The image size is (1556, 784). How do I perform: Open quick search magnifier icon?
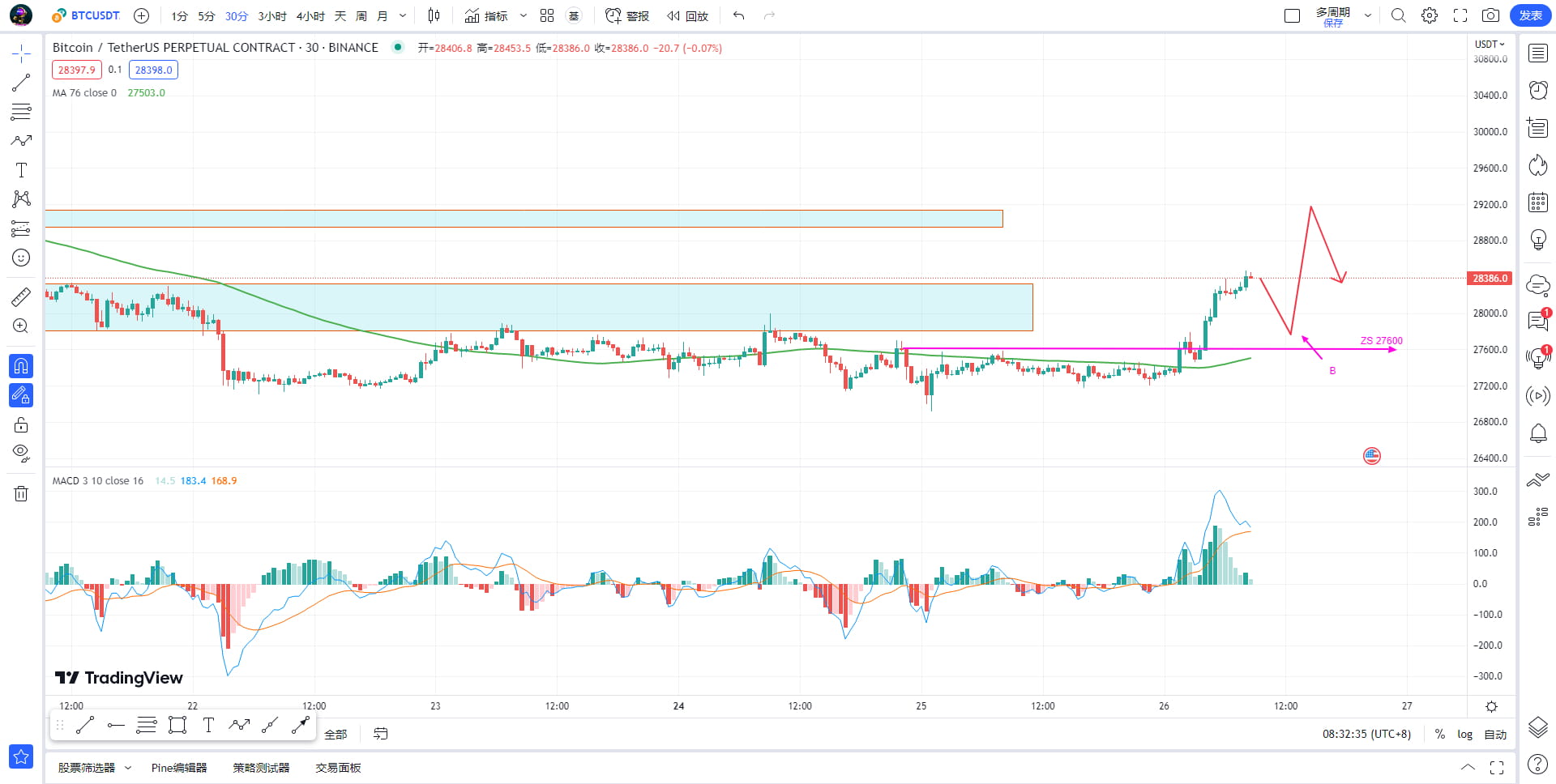coord(1399,15)
